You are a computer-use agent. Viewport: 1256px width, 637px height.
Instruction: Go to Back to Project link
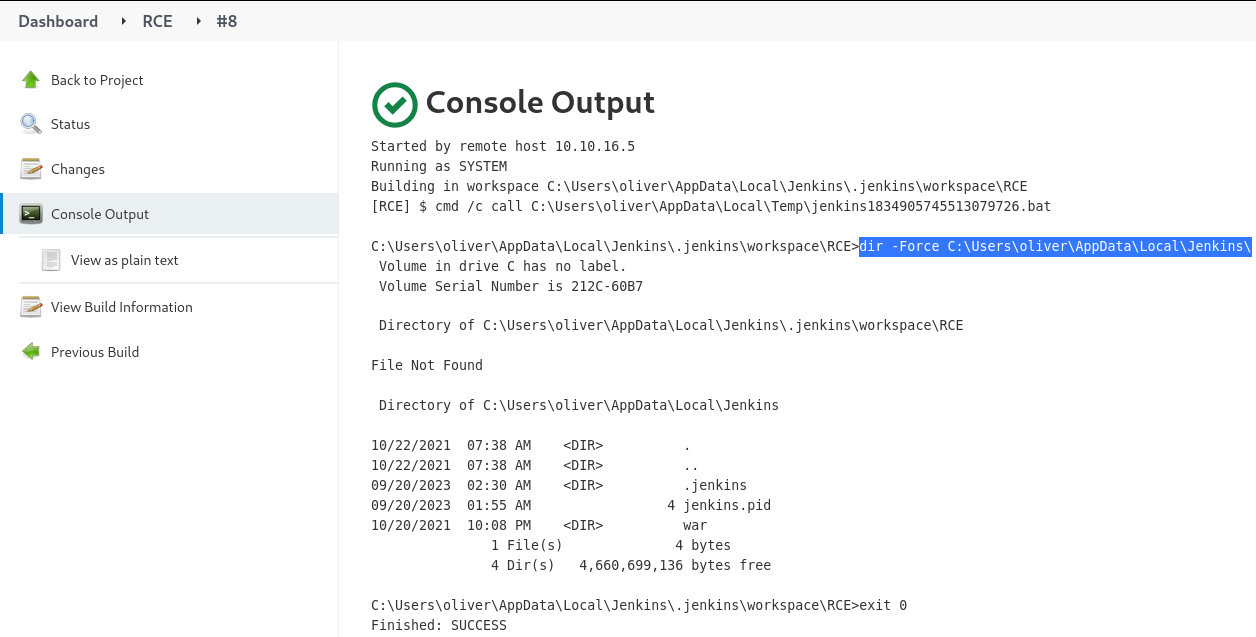point(97,80)
